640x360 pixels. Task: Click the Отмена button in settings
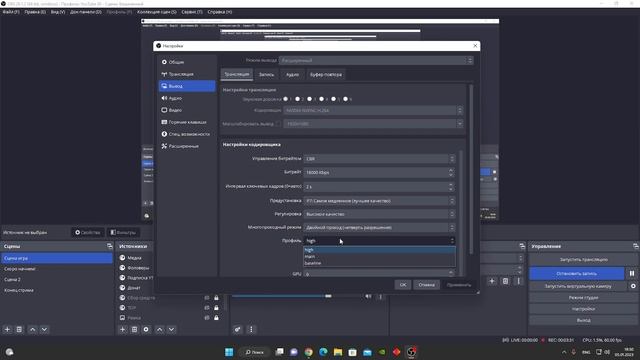pos(427,285)
